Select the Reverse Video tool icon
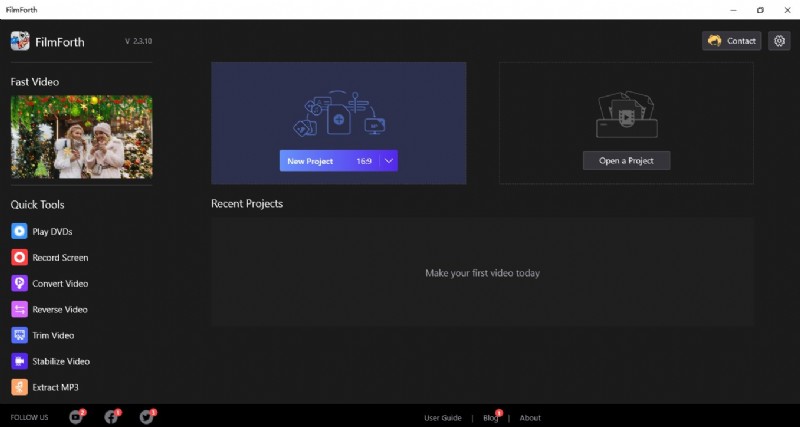800x427 pixels. click(x=19, y=309)
